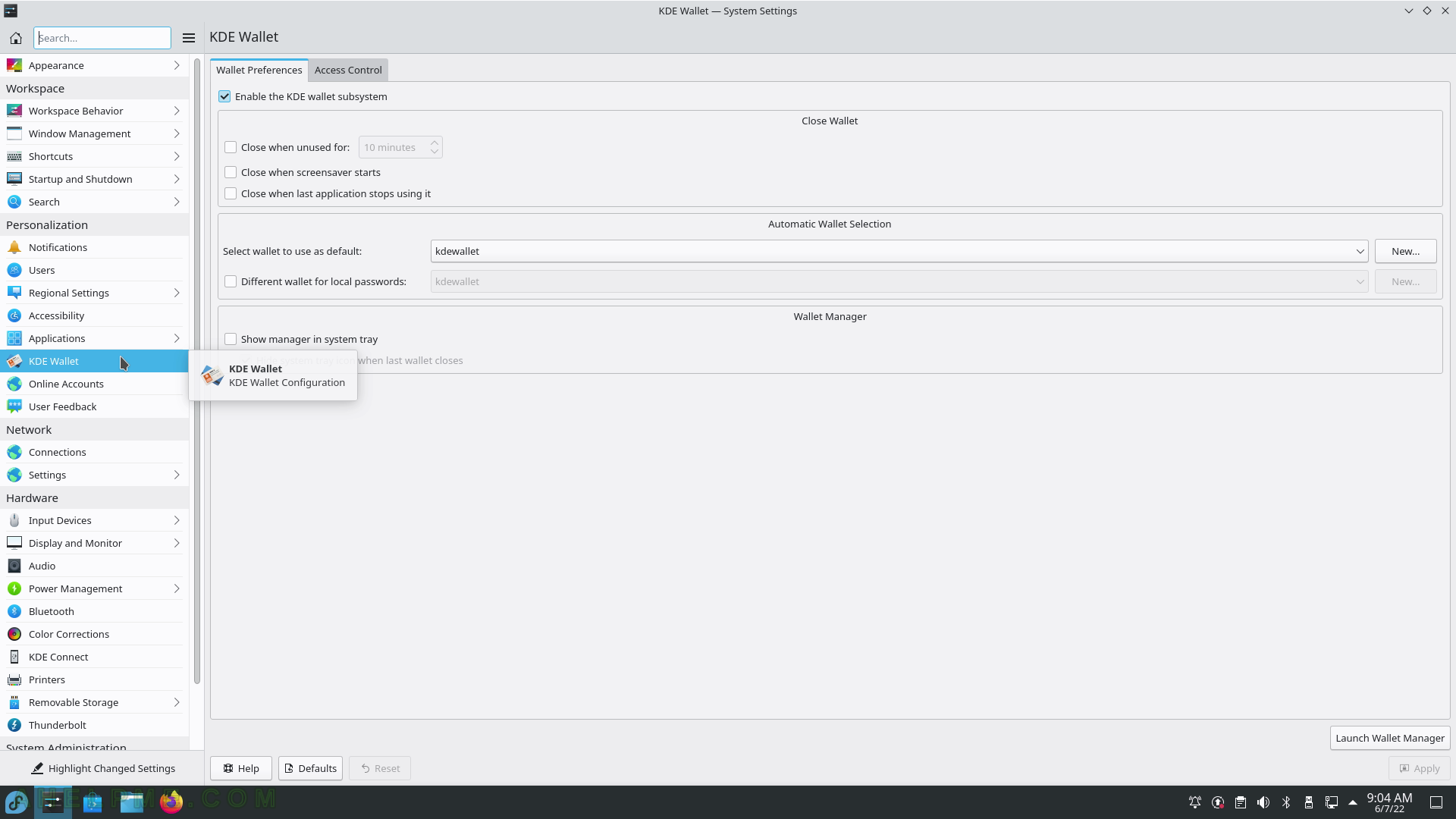Click the Startup and Shutdown icon
The image size is (1456, 819).
click(x=14, y=179)
